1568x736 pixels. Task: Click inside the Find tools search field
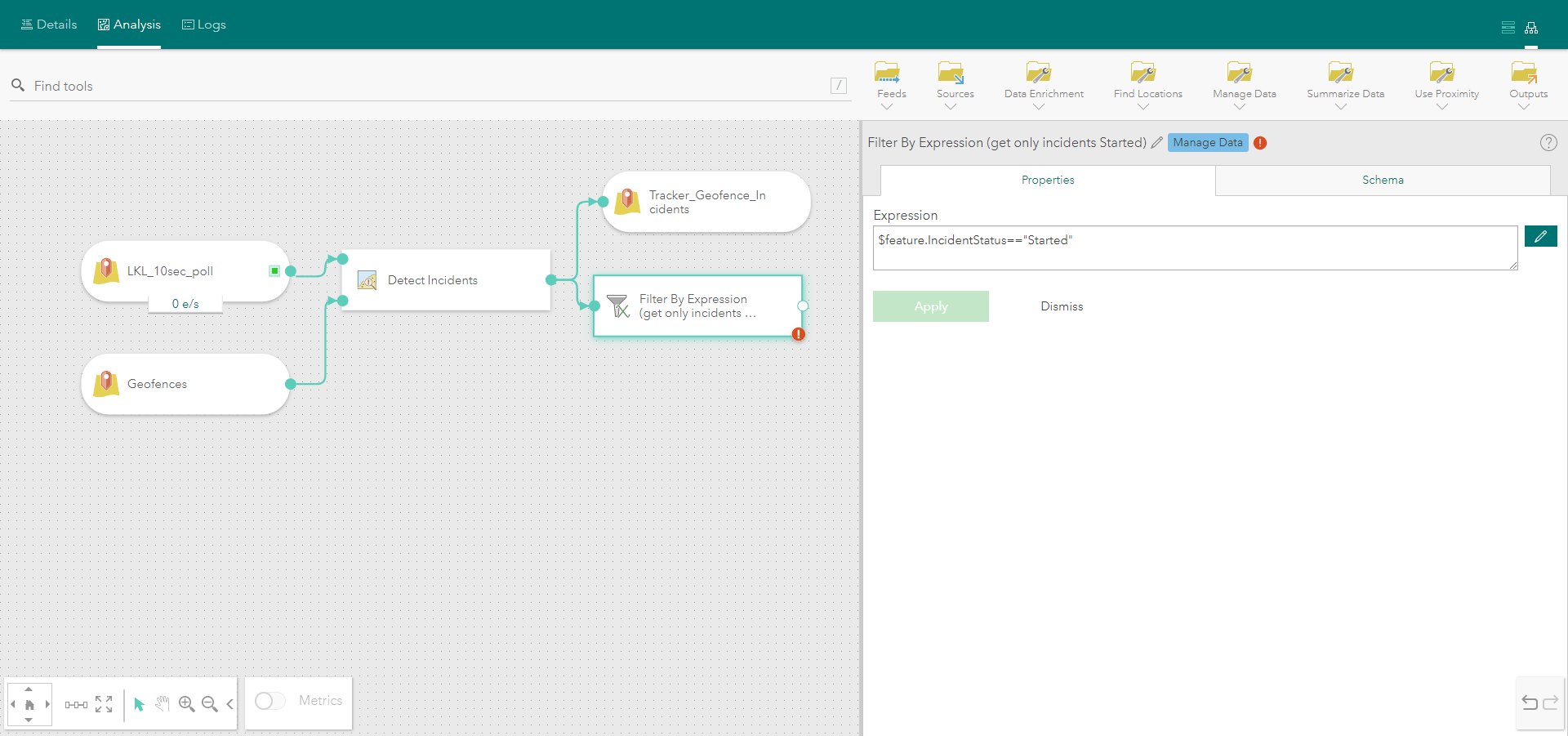245,85
